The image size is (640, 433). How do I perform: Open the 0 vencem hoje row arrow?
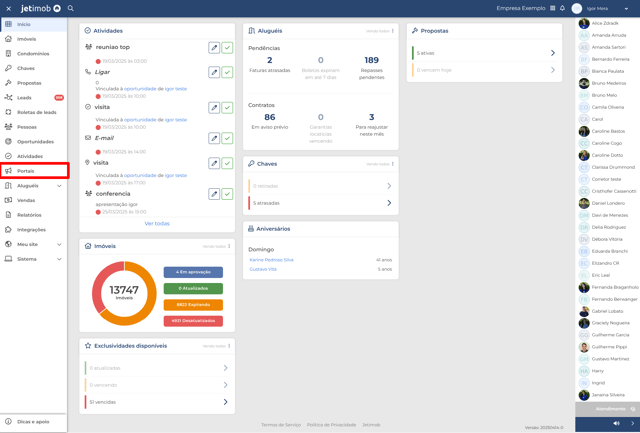pos(553,70)
